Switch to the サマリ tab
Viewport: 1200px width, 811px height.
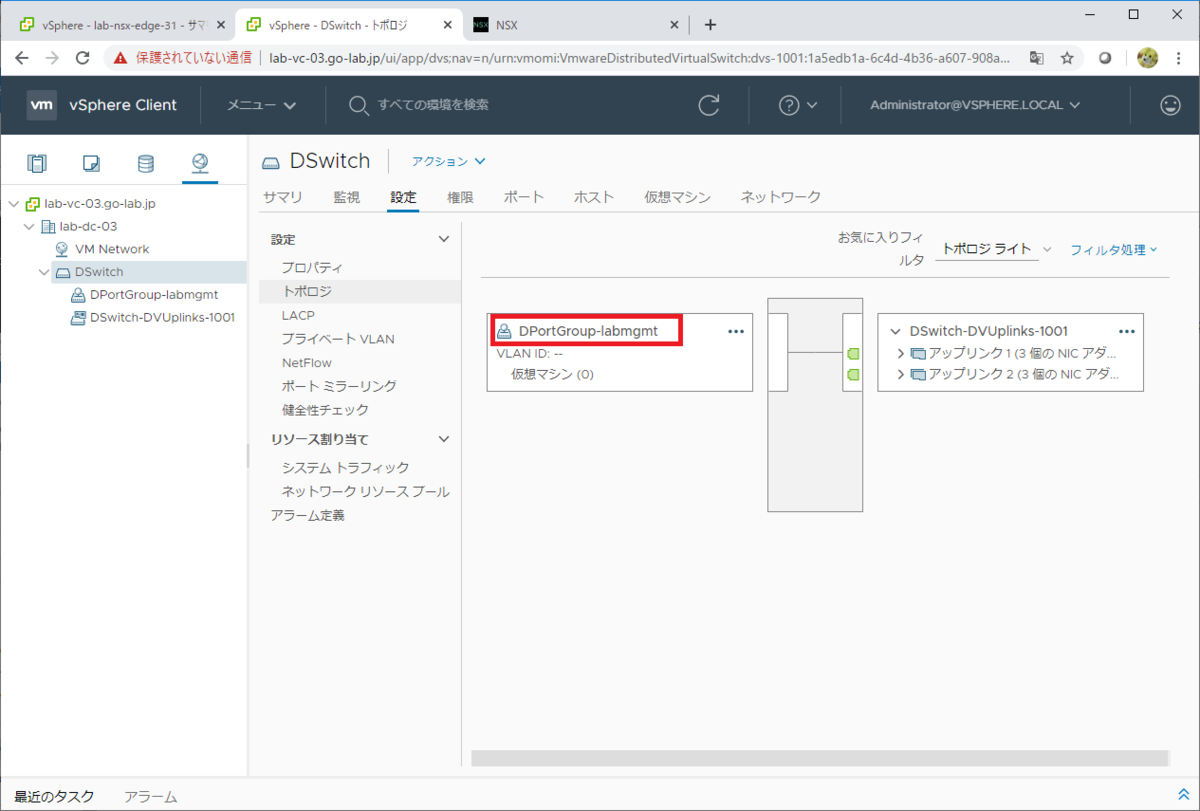click(x=283, y=197)
